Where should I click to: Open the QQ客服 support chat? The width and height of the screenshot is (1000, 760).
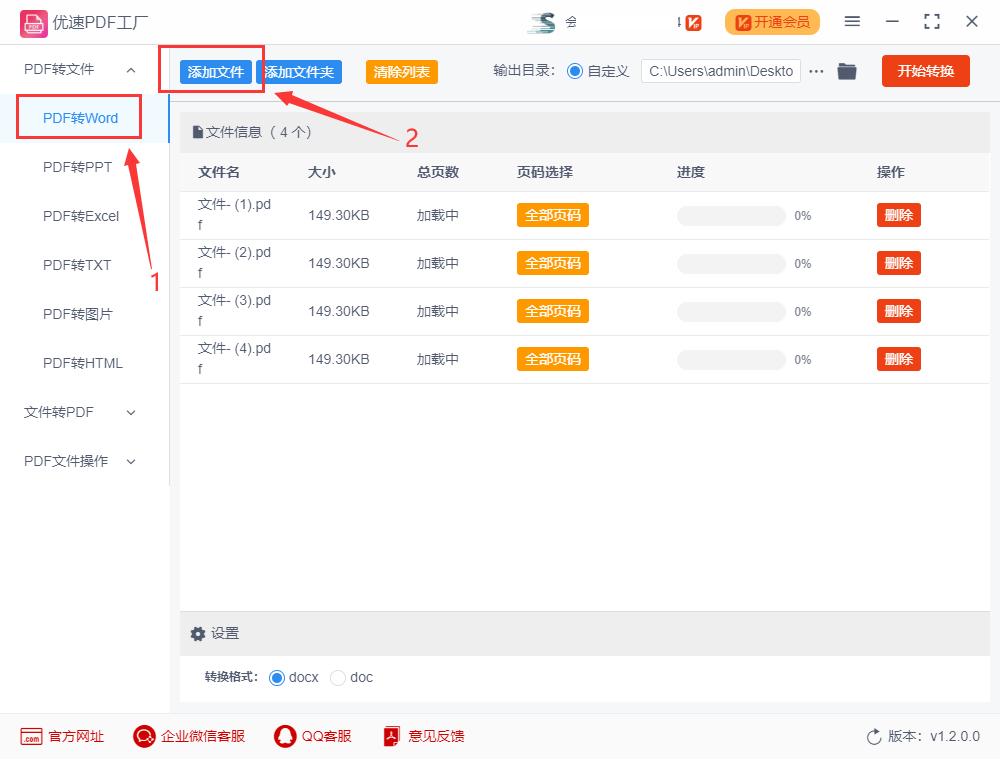coord(313,736)
